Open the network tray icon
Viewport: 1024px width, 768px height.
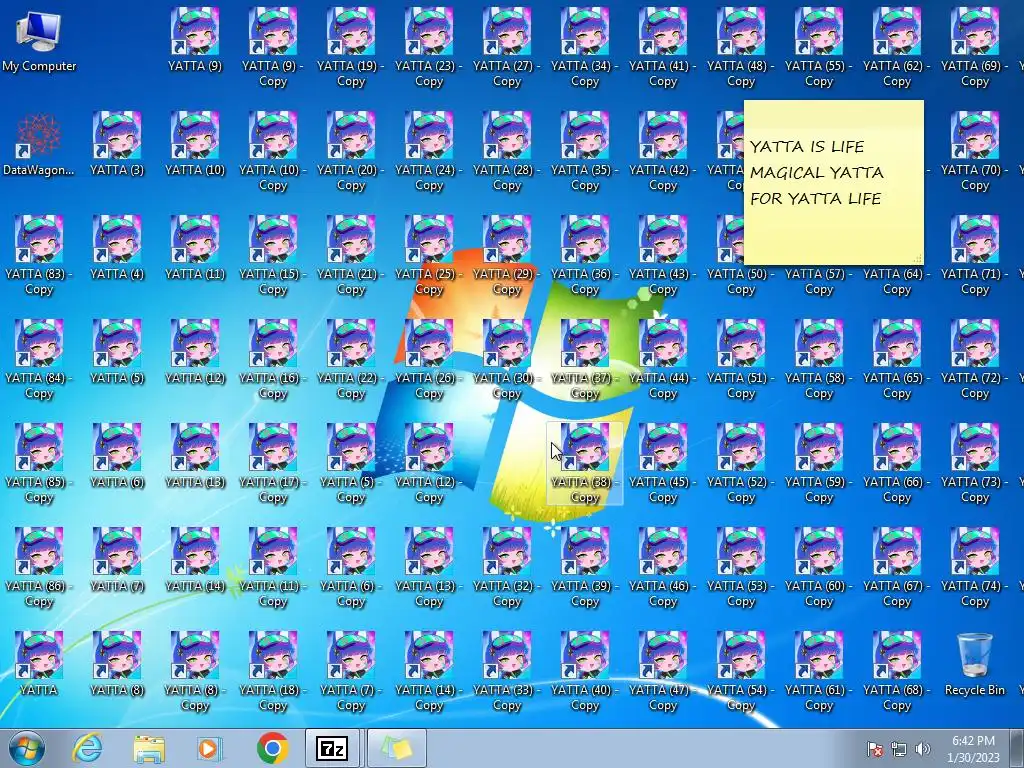899,749
